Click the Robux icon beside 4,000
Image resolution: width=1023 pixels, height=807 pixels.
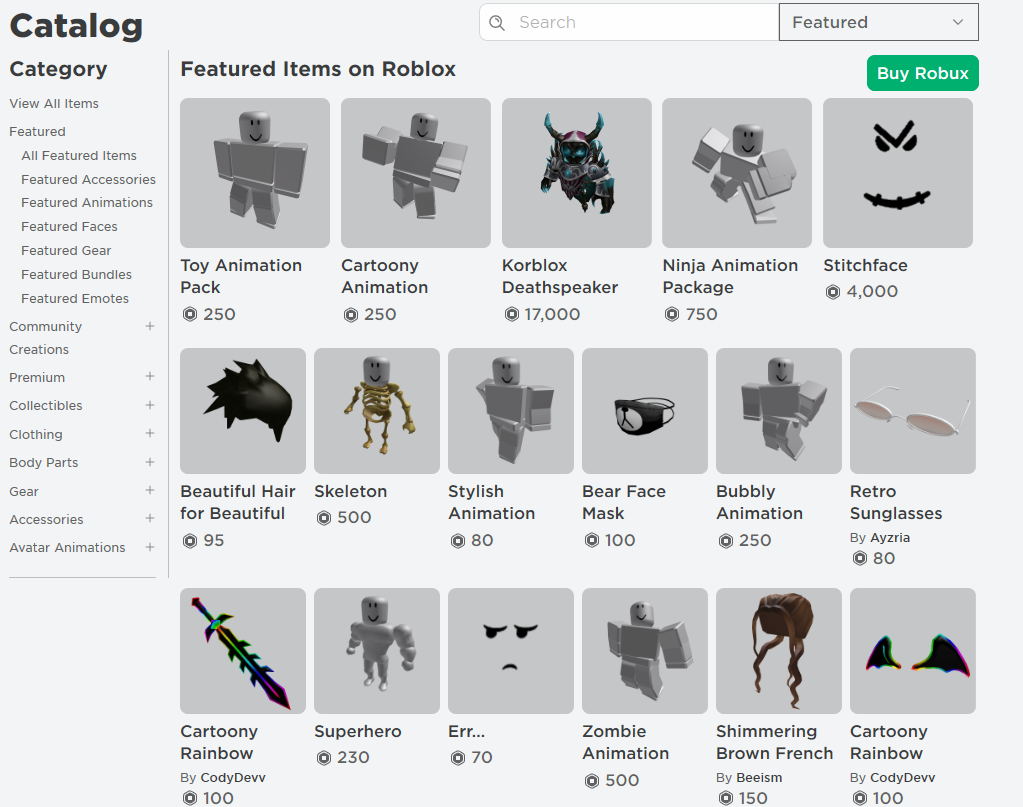[x=833, y=292]
